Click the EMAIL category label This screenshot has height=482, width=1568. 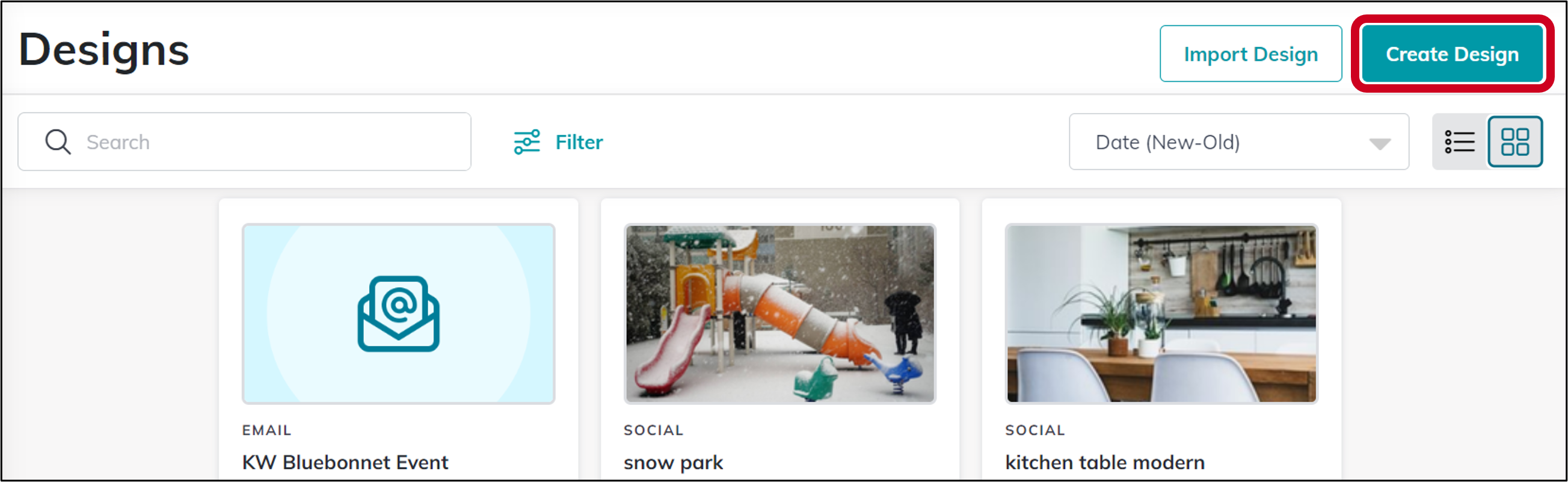(x=266, y=430)
